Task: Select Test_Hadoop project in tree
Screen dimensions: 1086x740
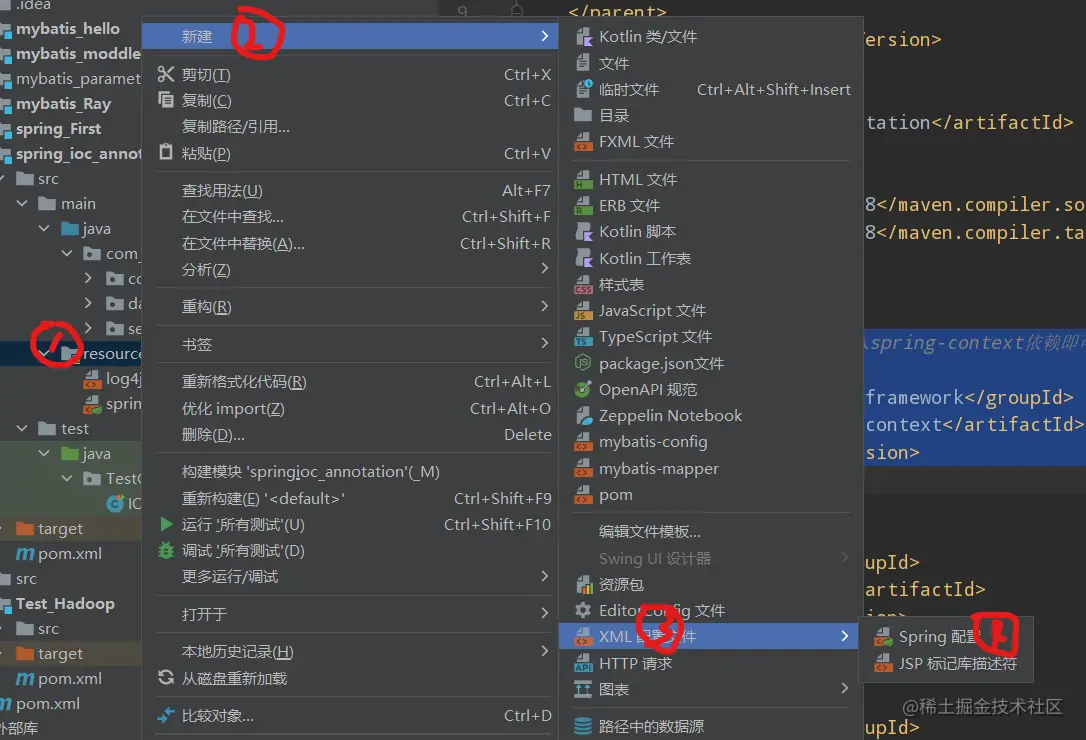Action: coord(65,604)
